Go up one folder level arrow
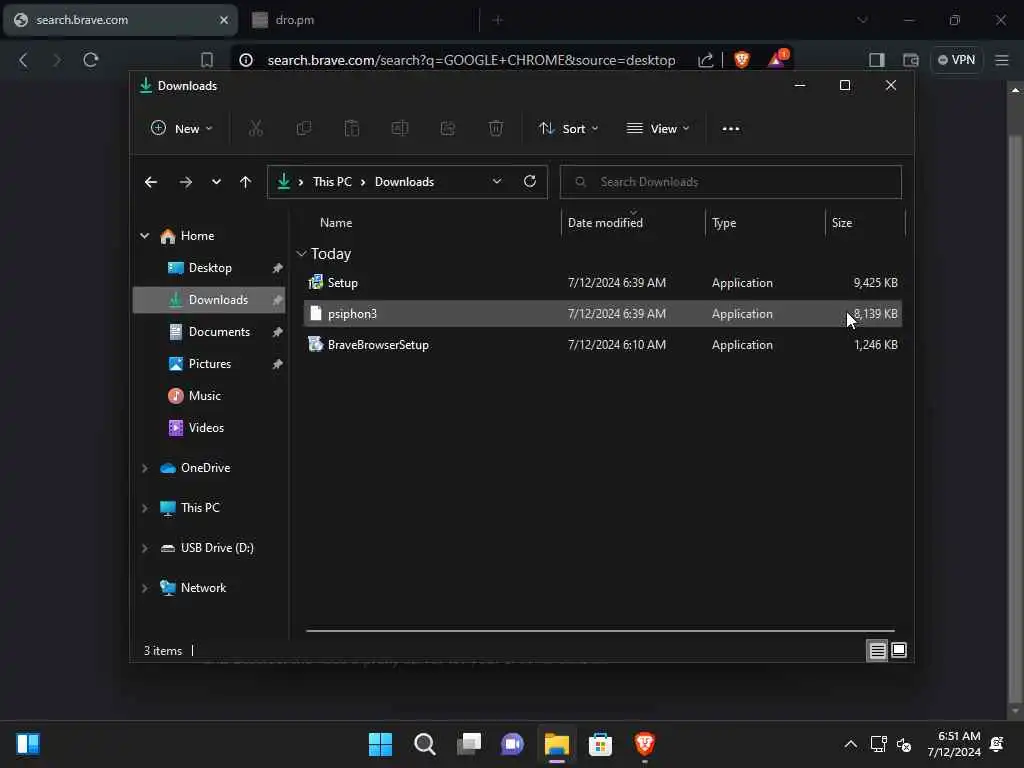This screenshot has height=768, width=1024. [246, 182]
